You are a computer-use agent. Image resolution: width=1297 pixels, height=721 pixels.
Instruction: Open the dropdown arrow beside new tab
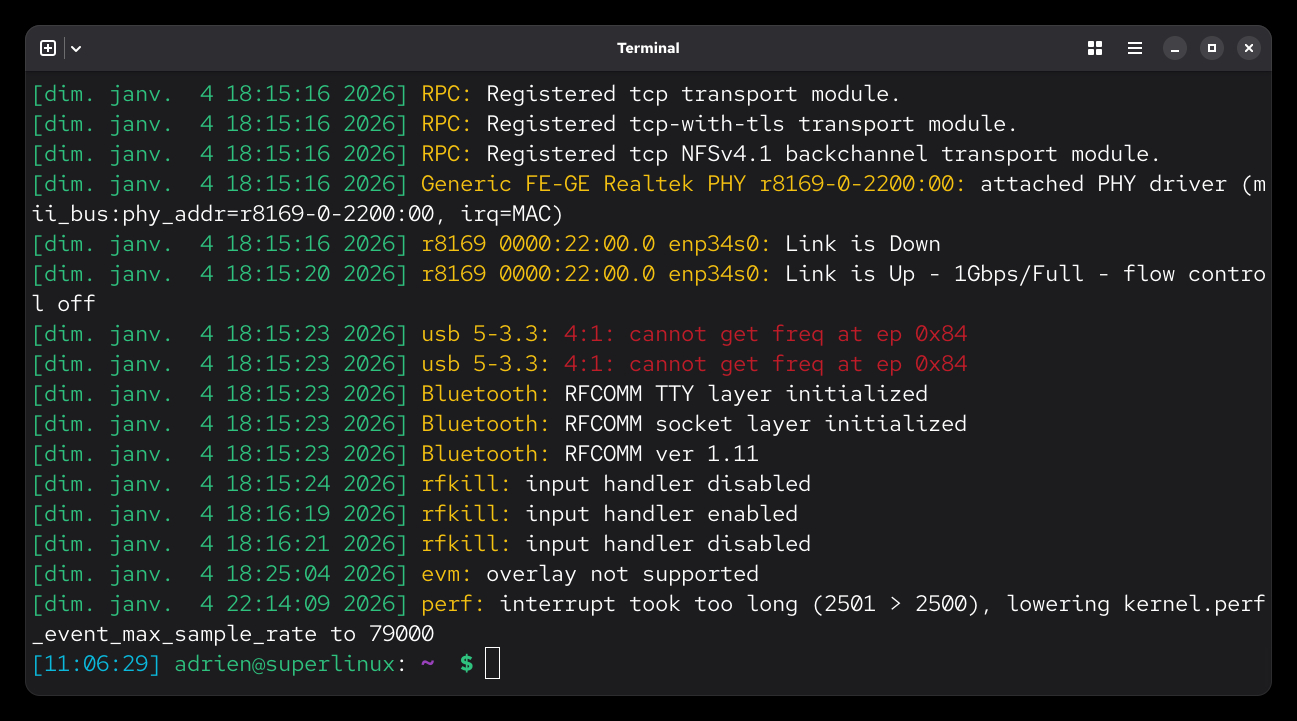[x=76, y=48]
